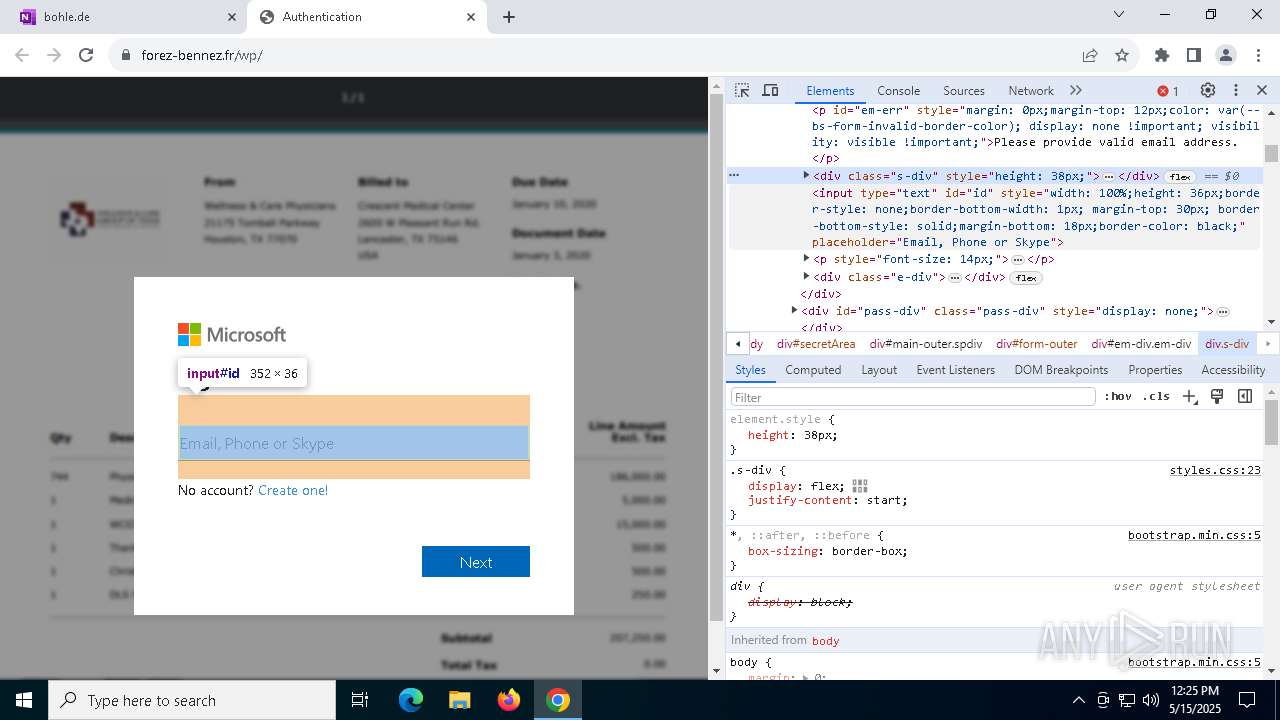Viewport: 1280px width, 720px height.
Task: Expand the e-div element node
Action: pos(806,277)
